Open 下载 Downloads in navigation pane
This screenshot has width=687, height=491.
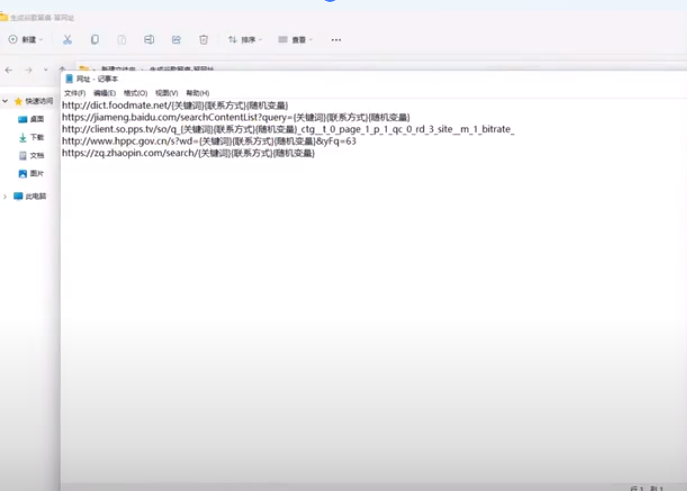[31, 138]
